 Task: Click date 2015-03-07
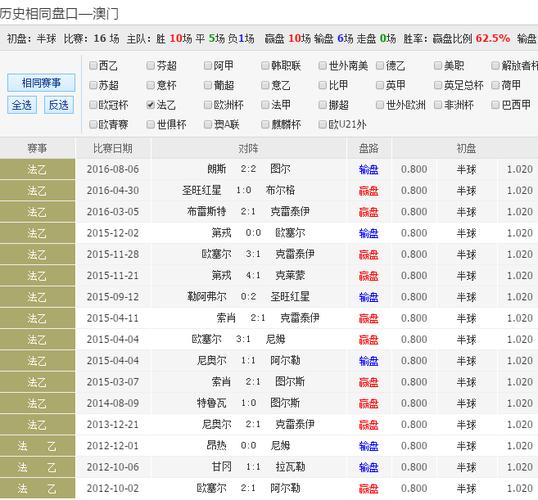(113, 382)
